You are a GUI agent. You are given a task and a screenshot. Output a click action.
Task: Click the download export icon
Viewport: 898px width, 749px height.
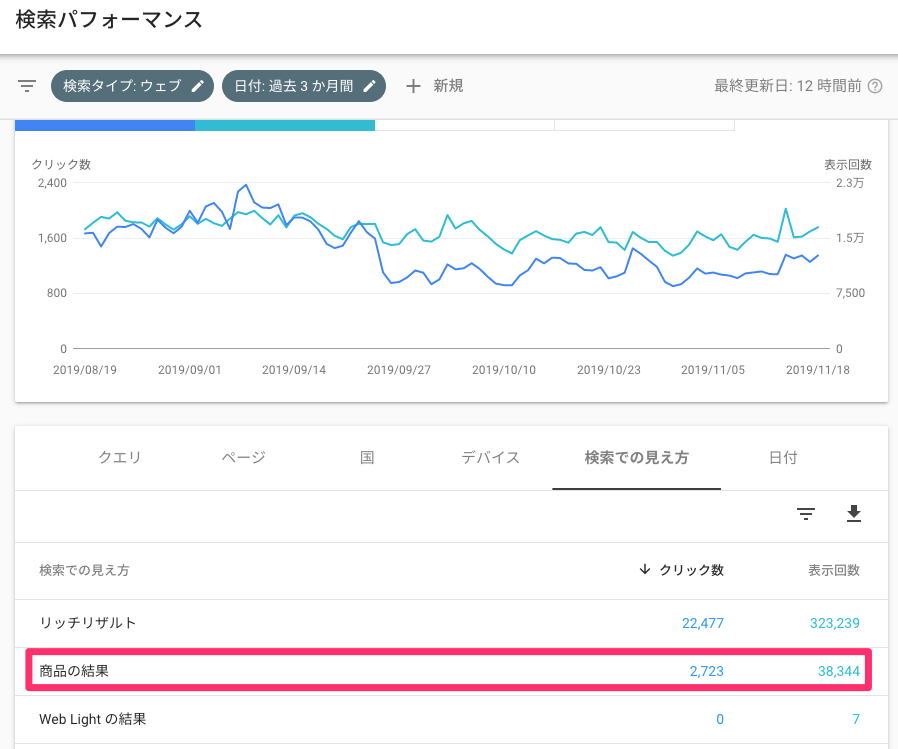tap(854, 514)
